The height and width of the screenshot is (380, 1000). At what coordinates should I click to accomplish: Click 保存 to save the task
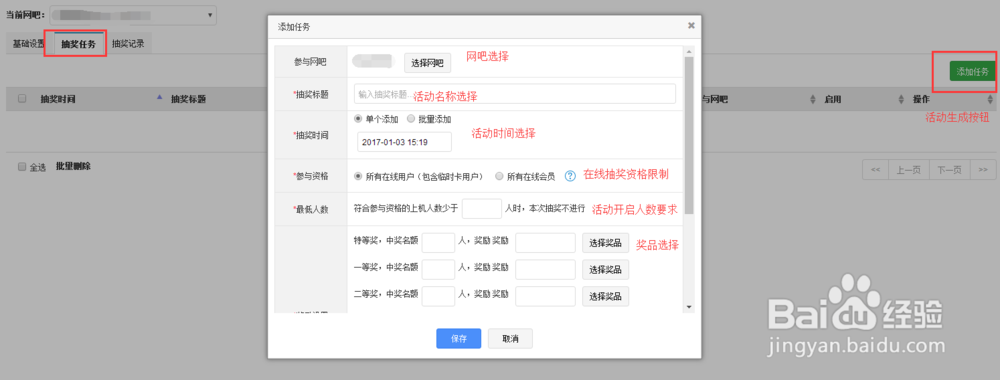coord(459,339)
